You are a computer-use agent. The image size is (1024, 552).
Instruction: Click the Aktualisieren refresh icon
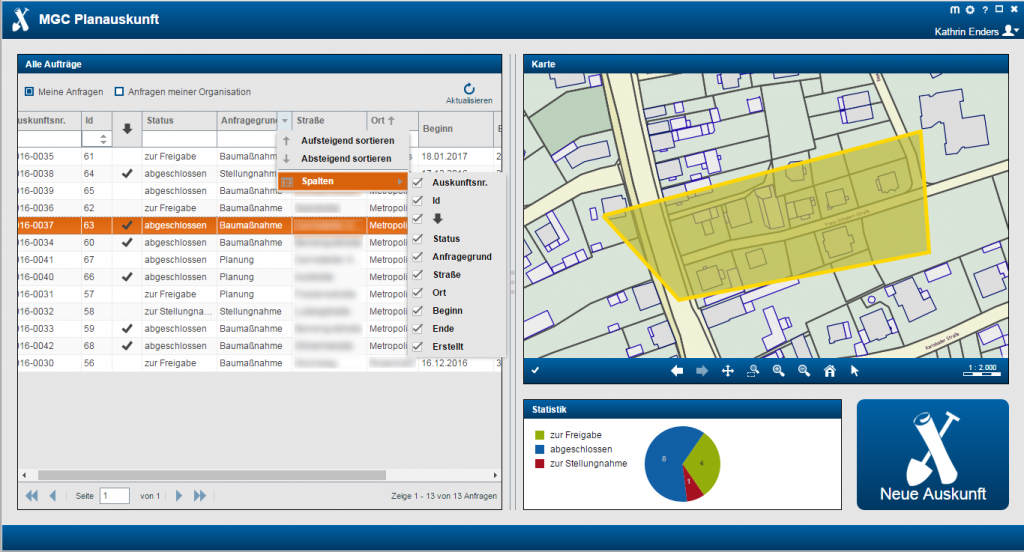469,90
